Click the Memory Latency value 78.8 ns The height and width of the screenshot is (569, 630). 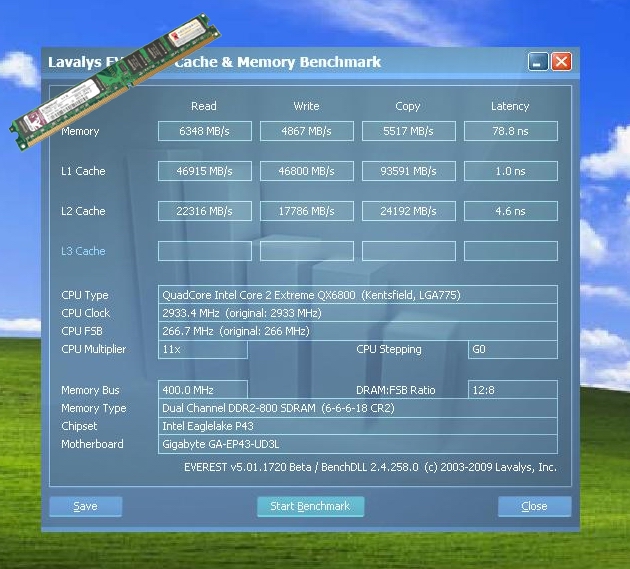point(511,131)
